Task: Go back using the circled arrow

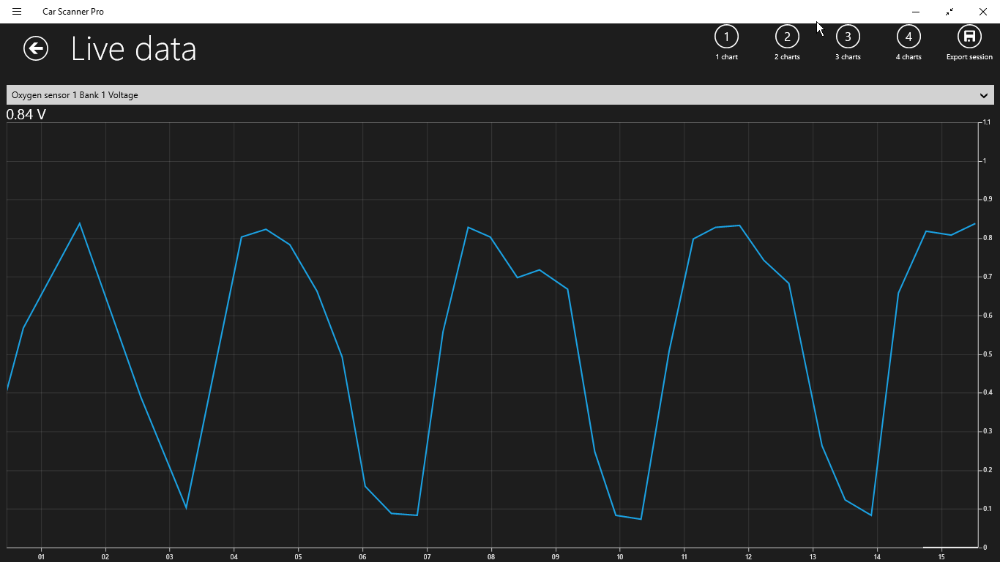Action: pos(36,49)
